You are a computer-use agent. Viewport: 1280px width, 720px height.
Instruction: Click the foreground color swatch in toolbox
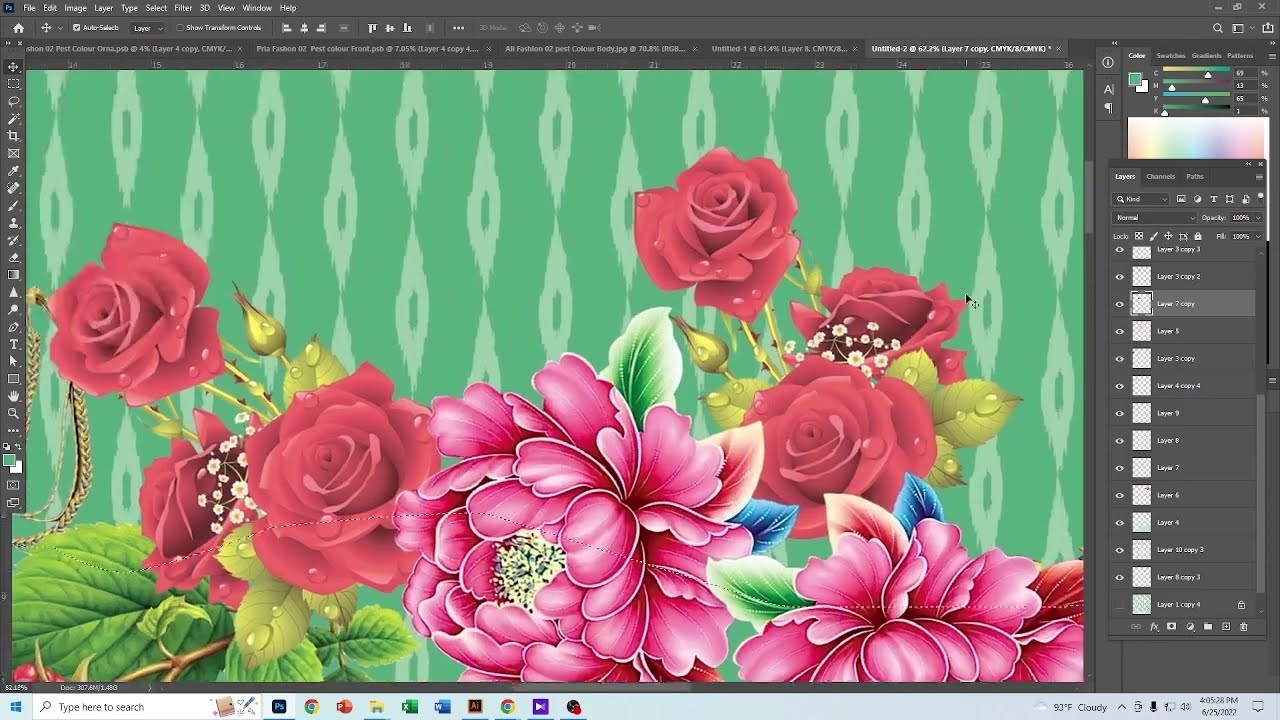coord(9,461)
